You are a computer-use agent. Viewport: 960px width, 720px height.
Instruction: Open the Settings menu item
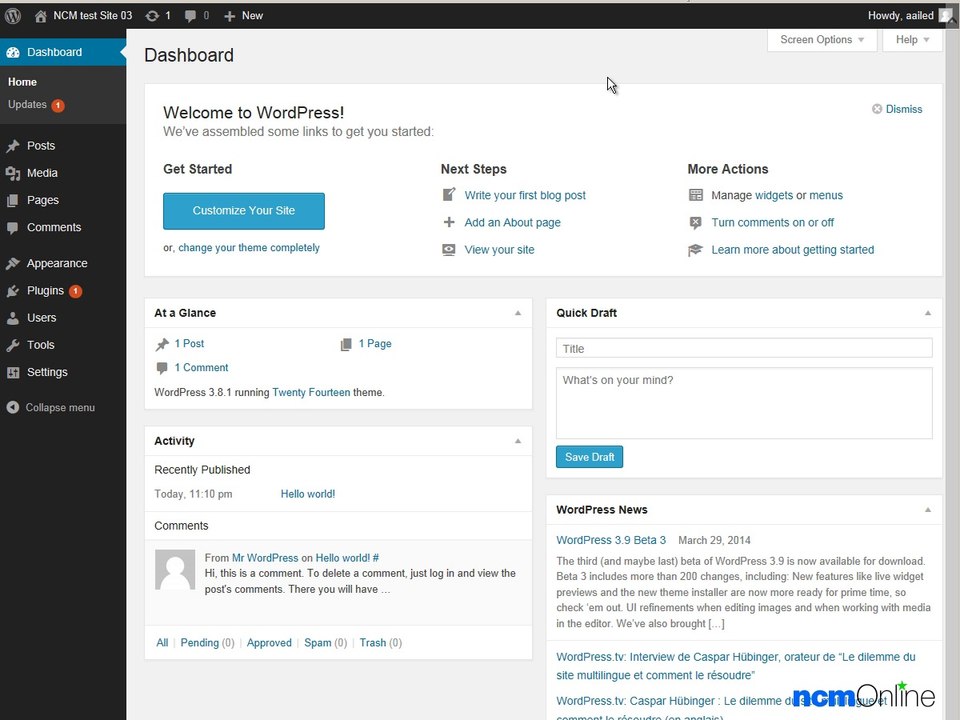47,372
